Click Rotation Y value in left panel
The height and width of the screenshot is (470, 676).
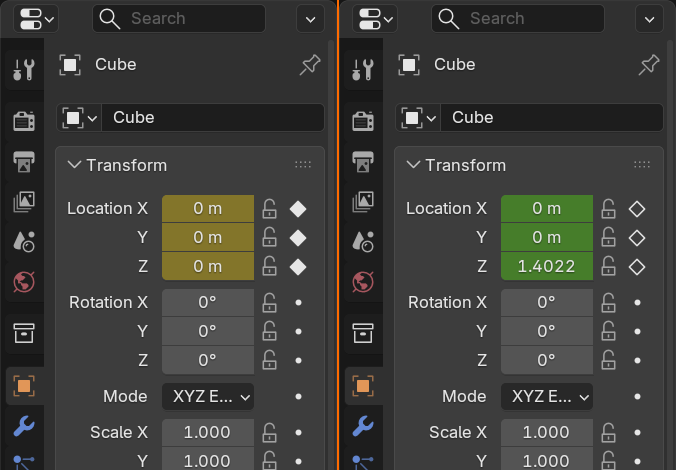point(208,332)
